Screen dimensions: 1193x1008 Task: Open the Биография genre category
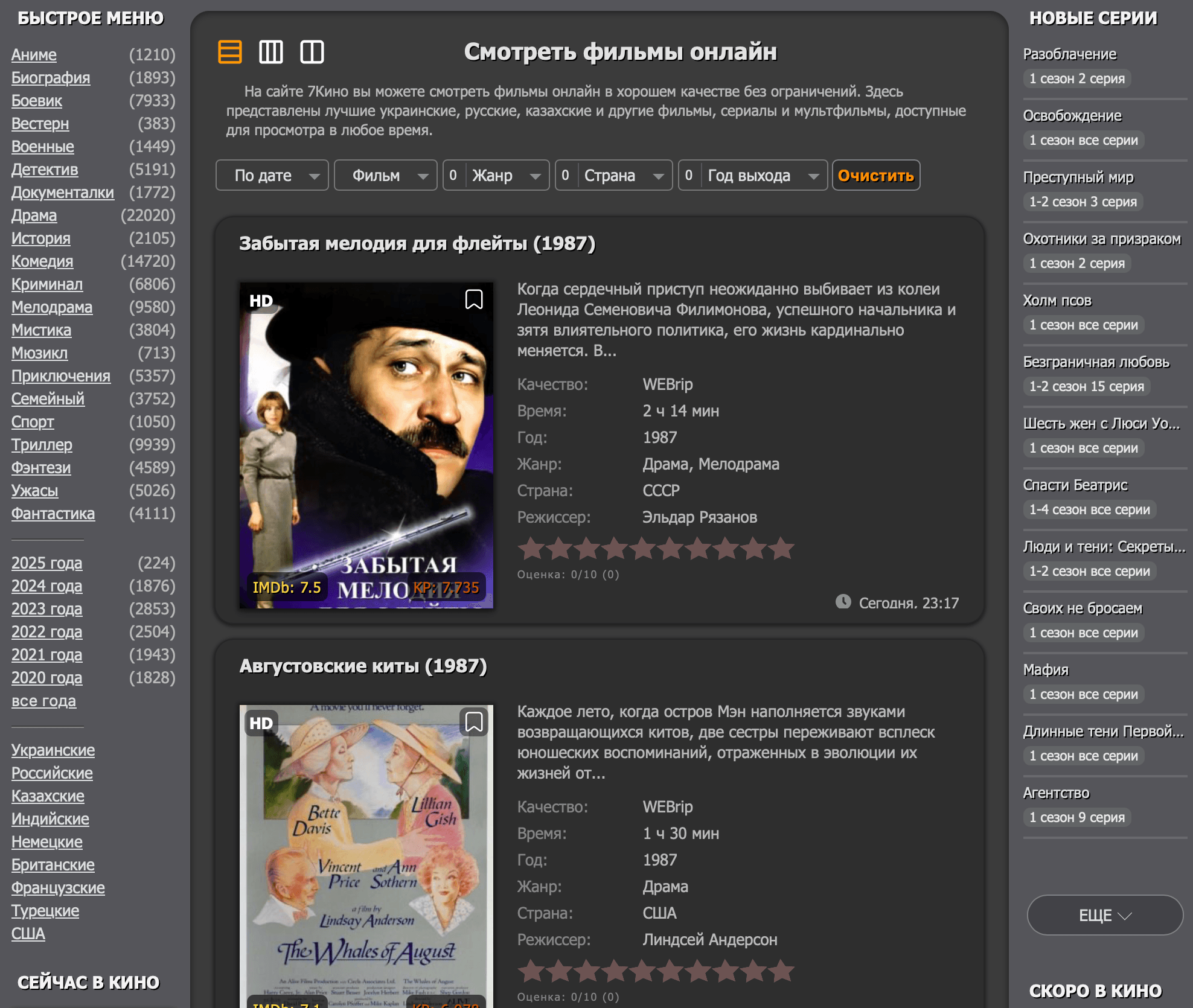51,78
